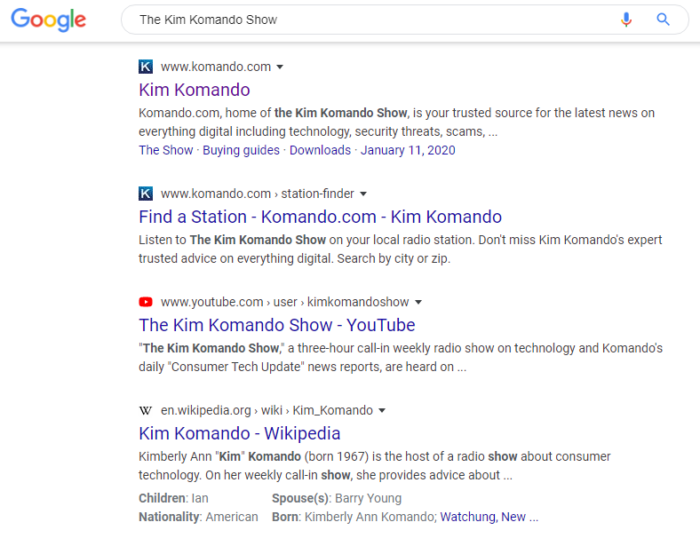This screenshot has height=546, width=700.
Task: Click the K favicon beside the station-finder result
Action: pyautogui.click(x=146, y=193)
